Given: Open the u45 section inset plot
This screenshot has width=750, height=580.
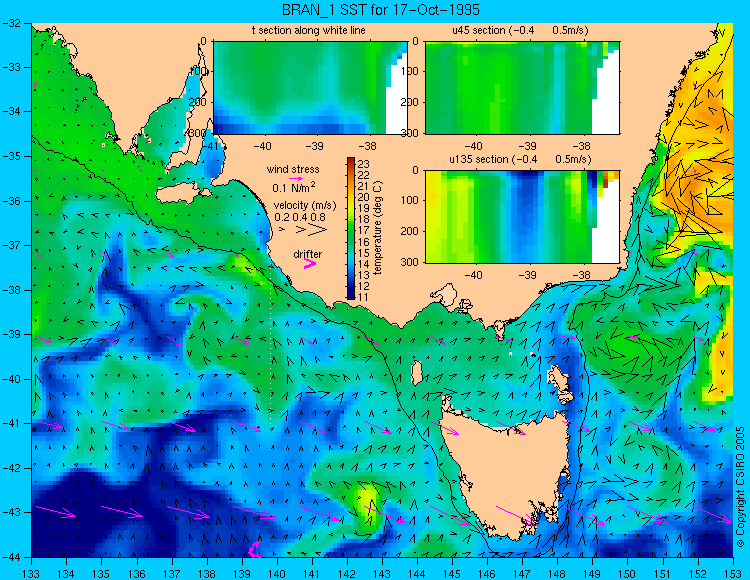Looking at the screenshot, I should 522,88.
